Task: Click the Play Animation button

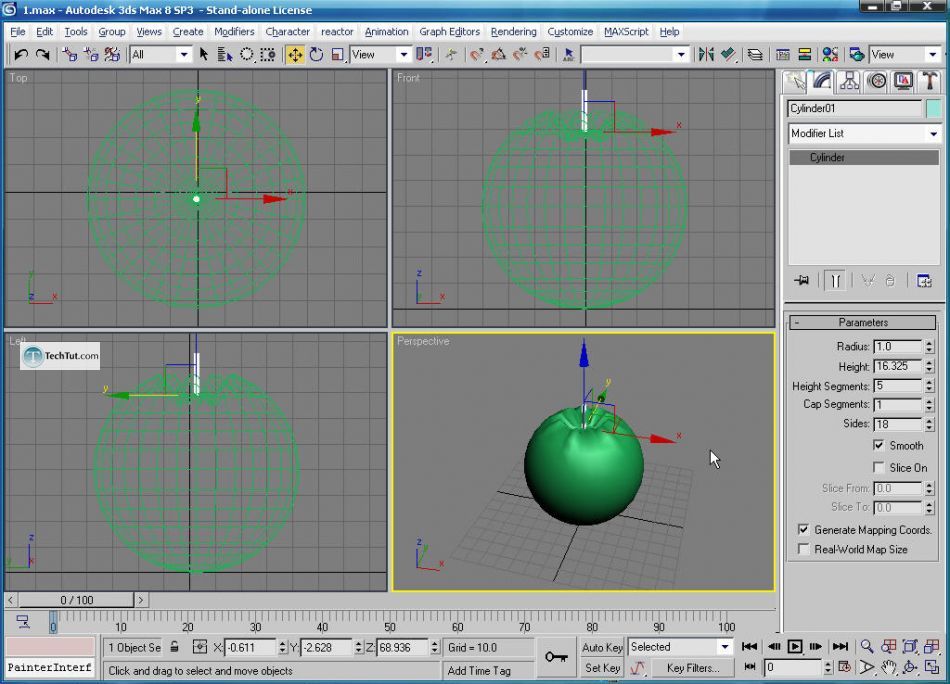Action: 794,646
